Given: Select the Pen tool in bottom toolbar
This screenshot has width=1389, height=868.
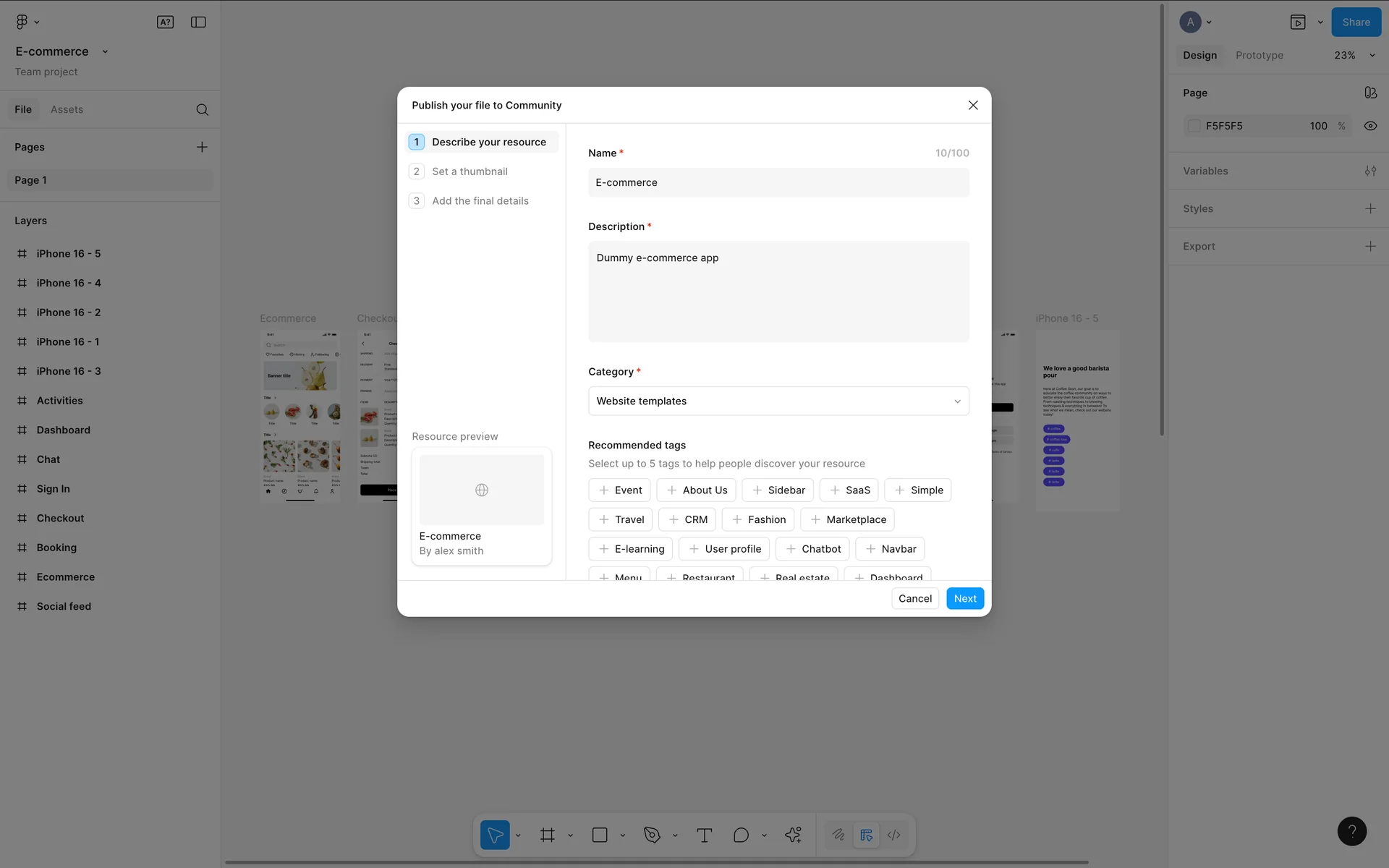Looking at the screenshot, I should click(x=652, y=835).
